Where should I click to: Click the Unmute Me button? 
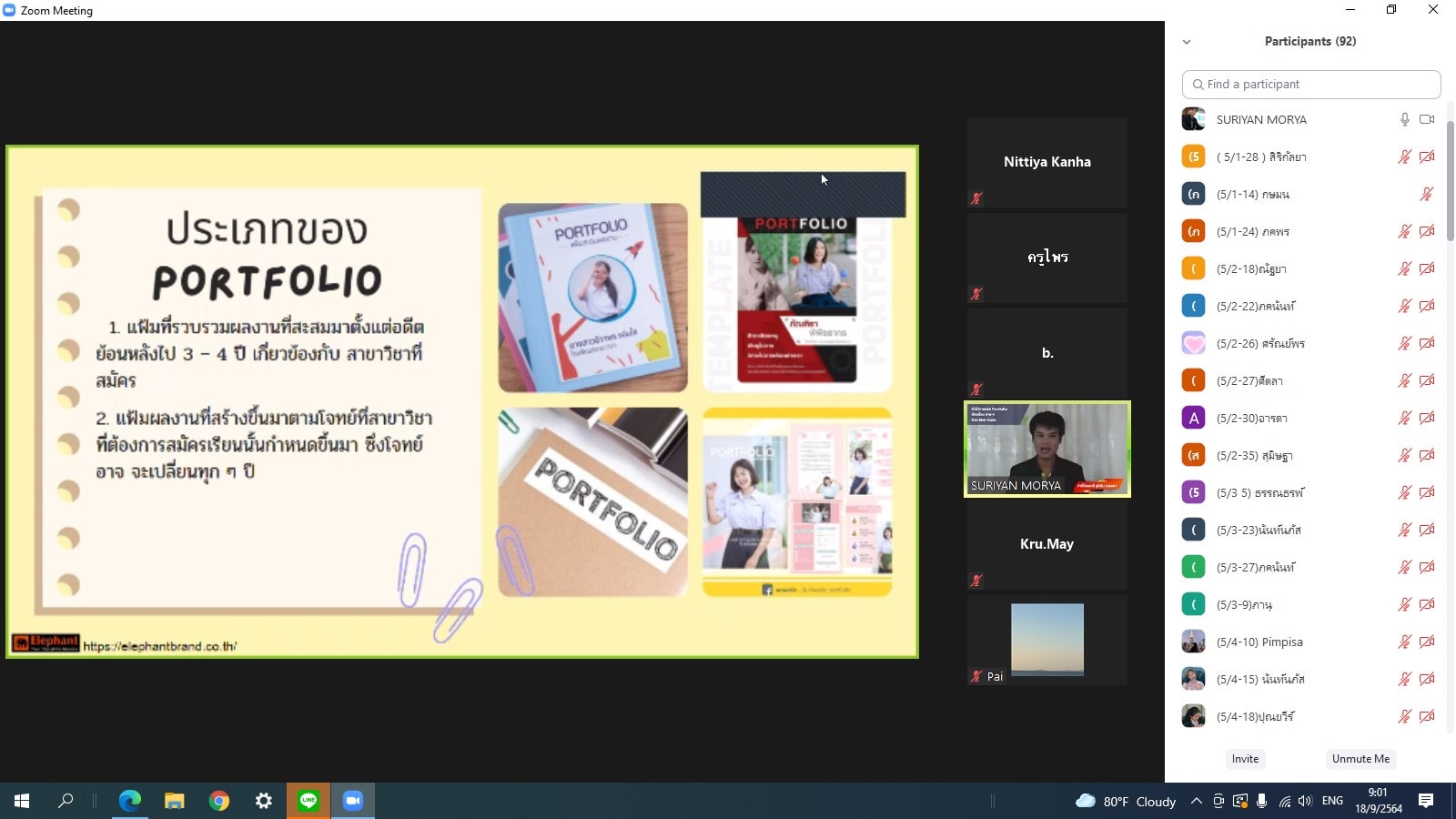[x=1360, y=759]
